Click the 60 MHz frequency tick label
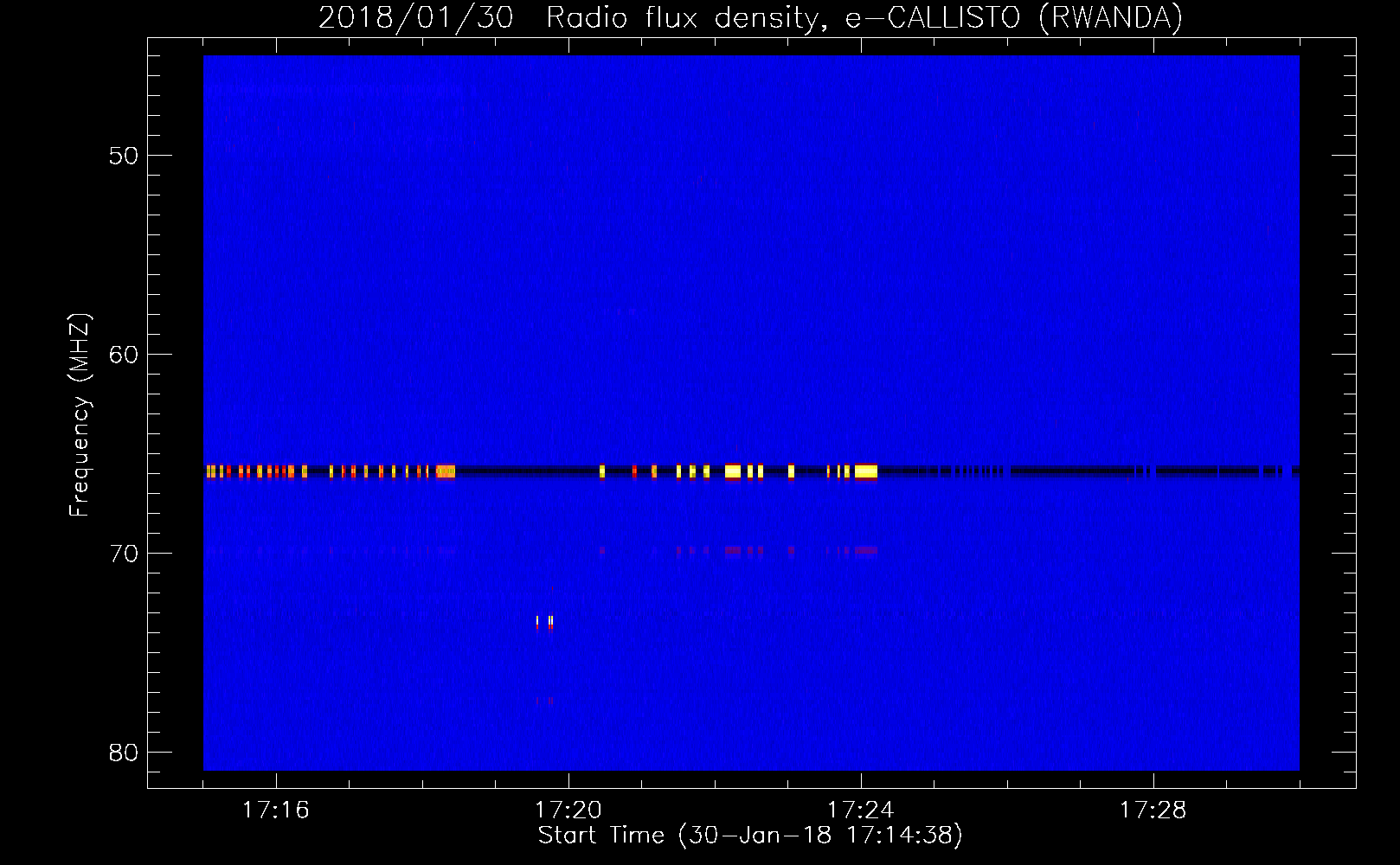 tap(124, 355)
